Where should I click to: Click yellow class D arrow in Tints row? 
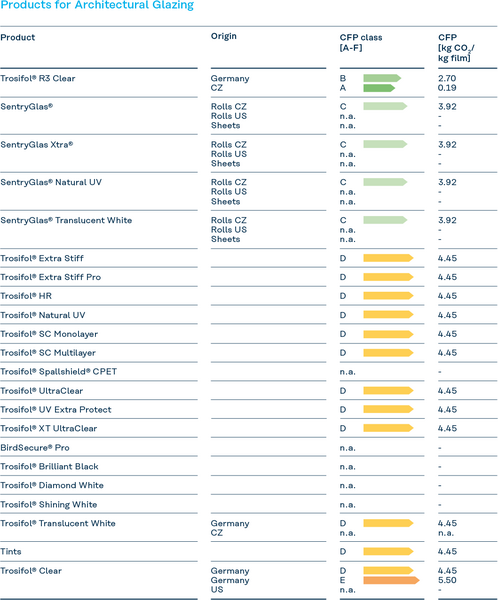pos(388,552)
